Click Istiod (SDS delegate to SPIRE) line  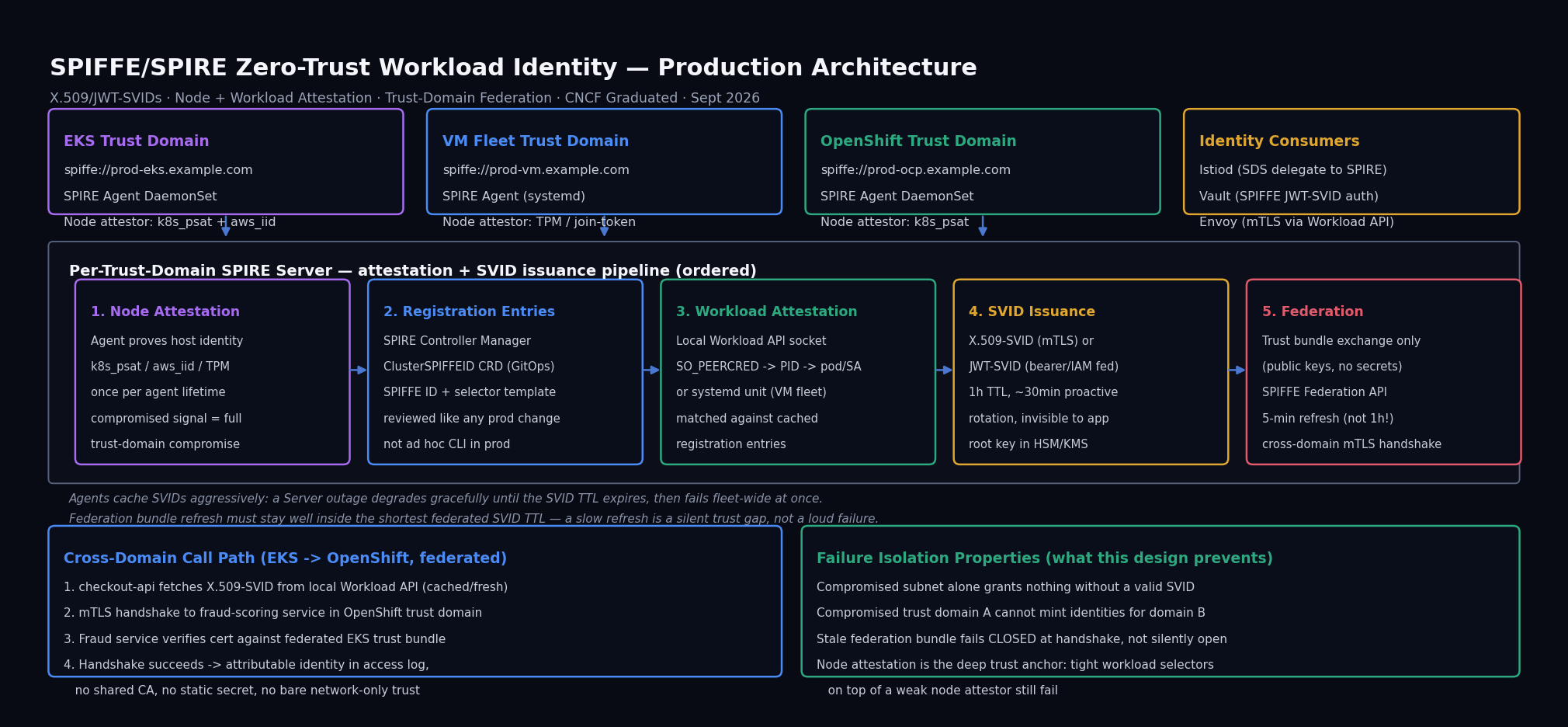1292,170
